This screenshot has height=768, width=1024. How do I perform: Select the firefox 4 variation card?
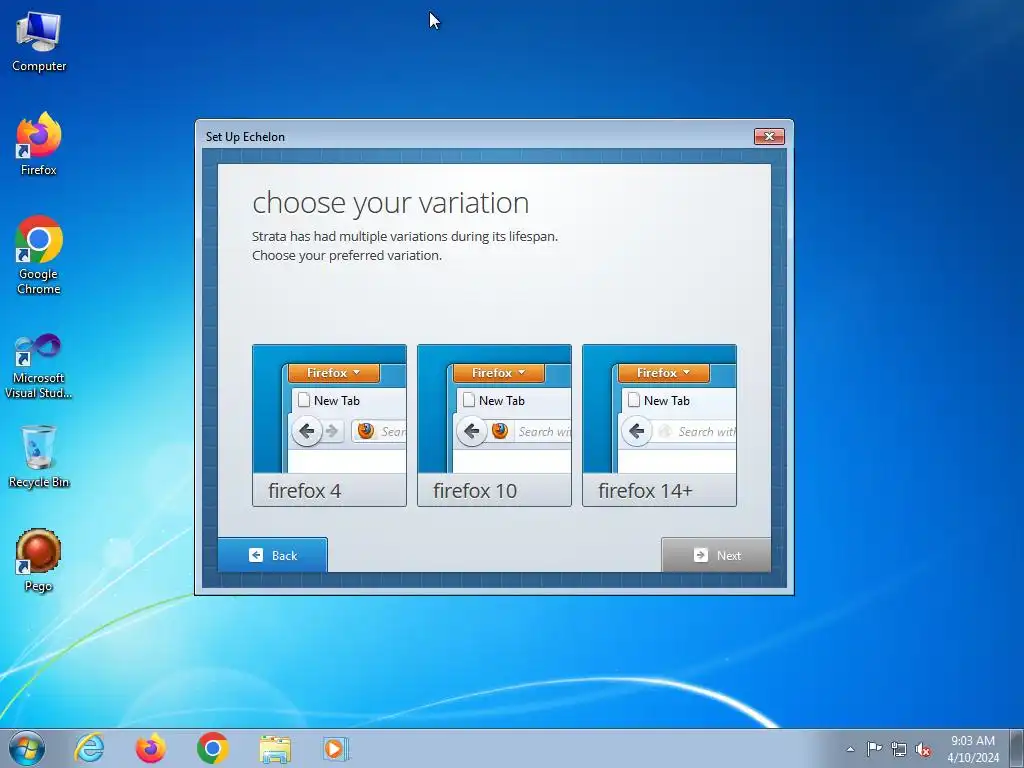click(329, 425)
